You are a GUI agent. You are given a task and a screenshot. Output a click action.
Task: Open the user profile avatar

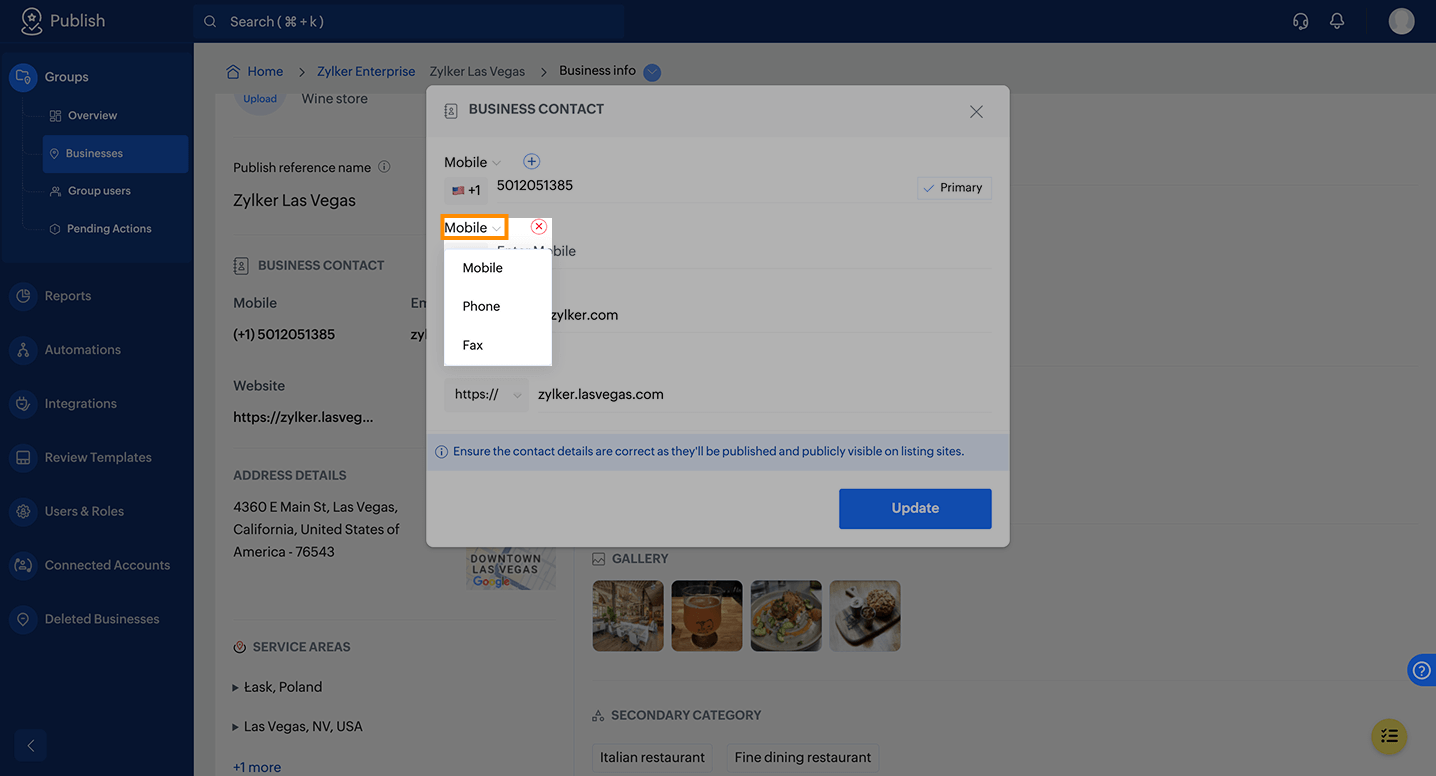click(x=1401, y=21)
